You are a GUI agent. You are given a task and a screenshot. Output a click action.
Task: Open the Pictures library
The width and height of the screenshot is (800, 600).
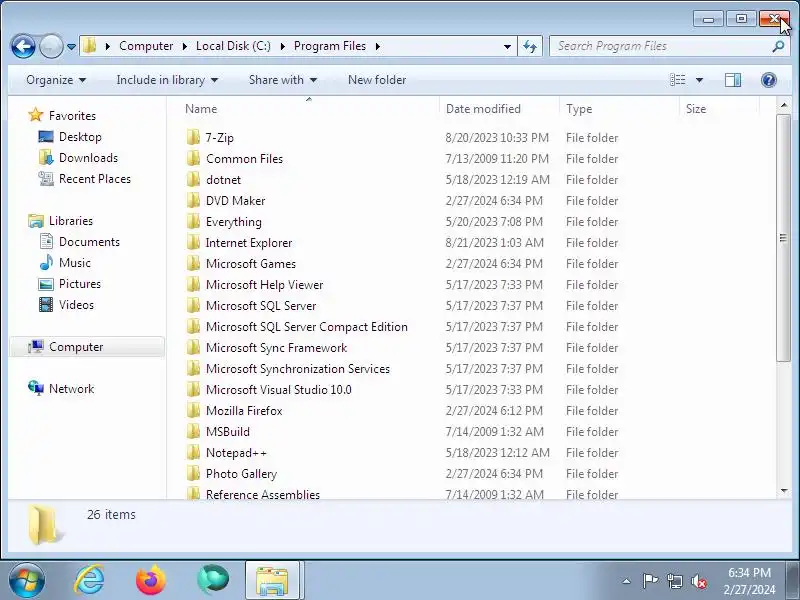[80, 284]
